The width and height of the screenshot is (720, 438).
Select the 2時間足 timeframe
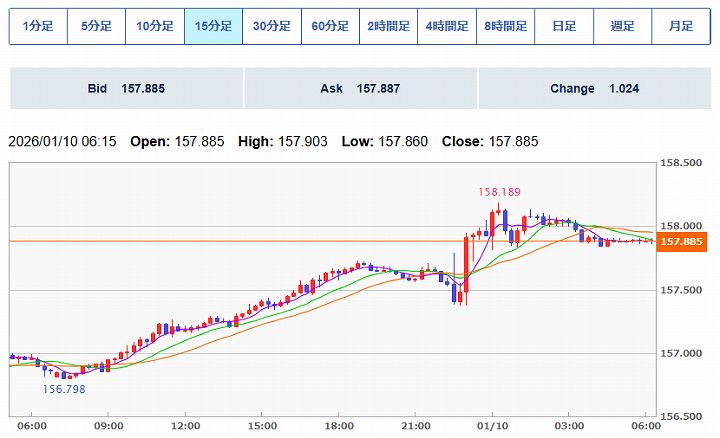tap(389, 27)
